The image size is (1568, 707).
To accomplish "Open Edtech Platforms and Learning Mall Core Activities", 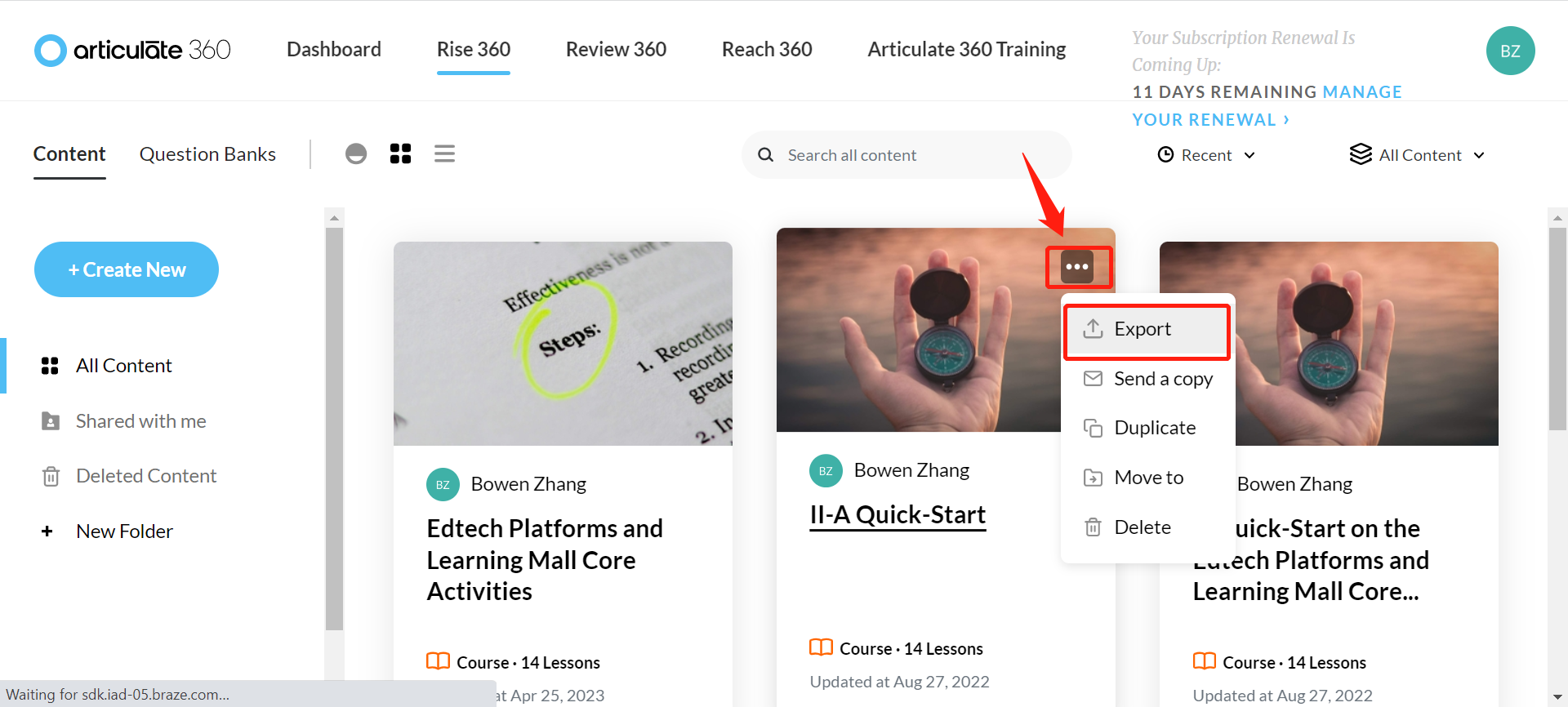I will (545, 560).
